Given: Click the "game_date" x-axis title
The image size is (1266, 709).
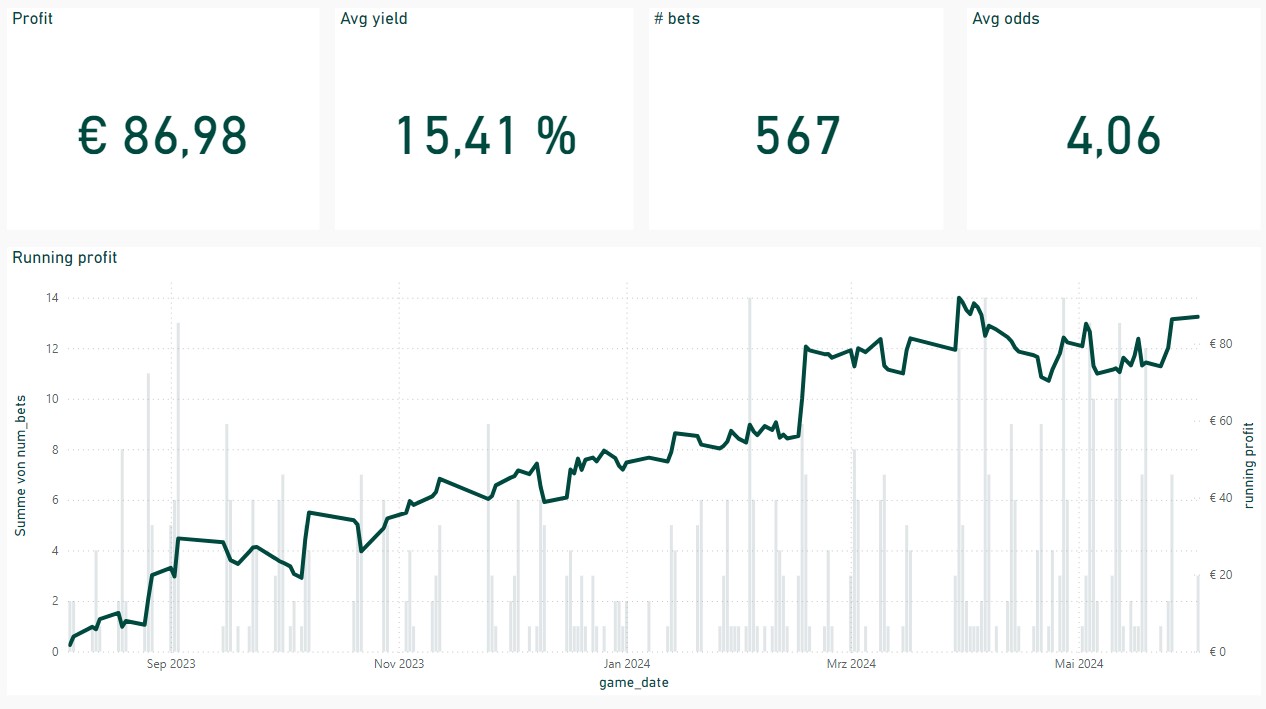Looking at the screenshot, I should (x=634, y=682).
